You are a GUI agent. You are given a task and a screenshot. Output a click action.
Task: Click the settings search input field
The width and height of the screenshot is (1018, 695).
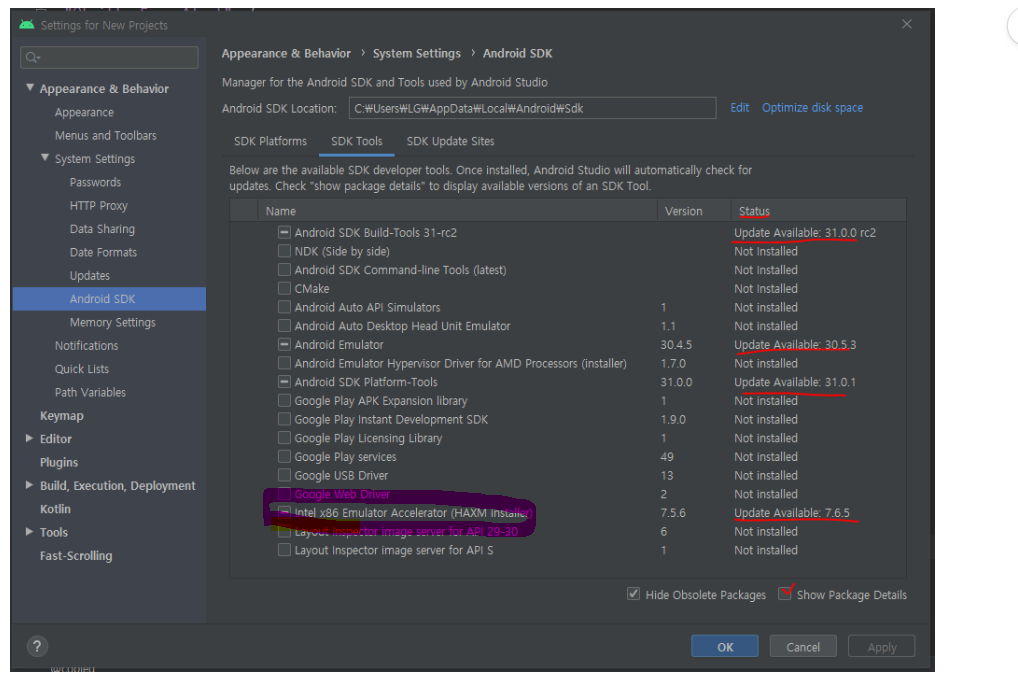(x=109, y=58)
